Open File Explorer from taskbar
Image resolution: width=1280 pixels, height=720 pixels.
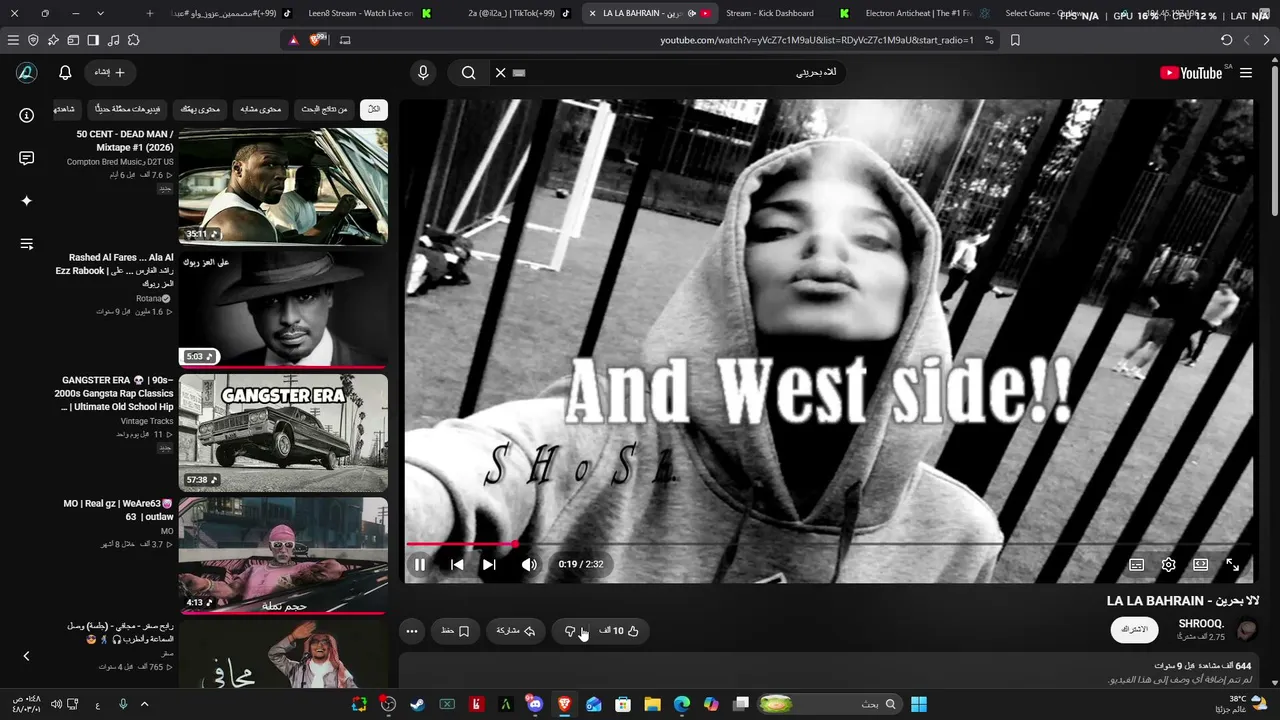652,704
